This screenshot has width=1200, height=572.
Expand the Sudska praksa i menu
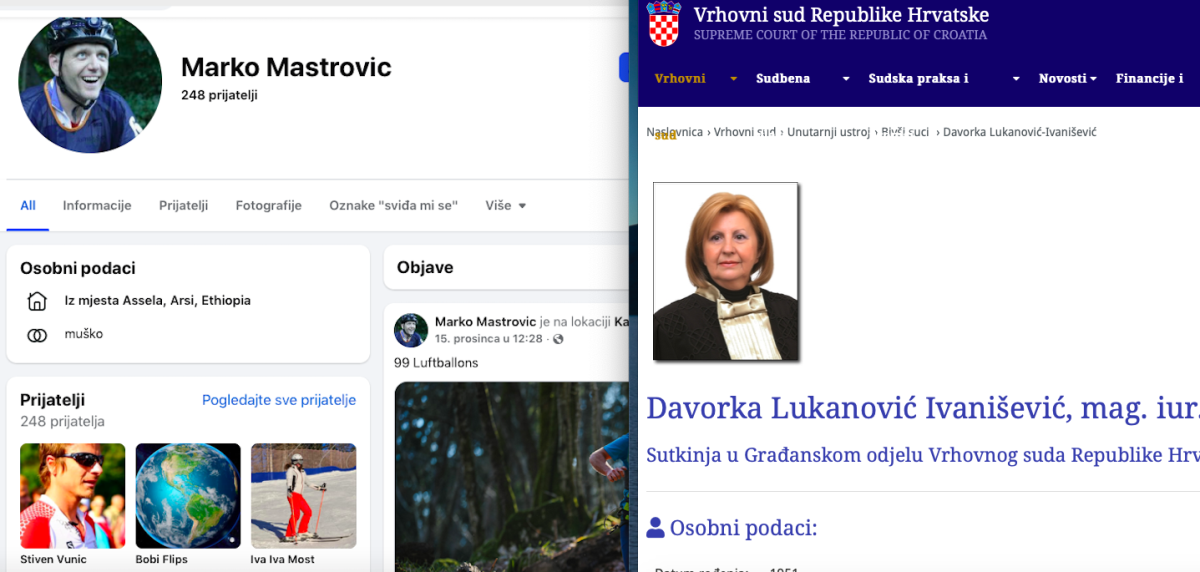(x=1016, y=79)
